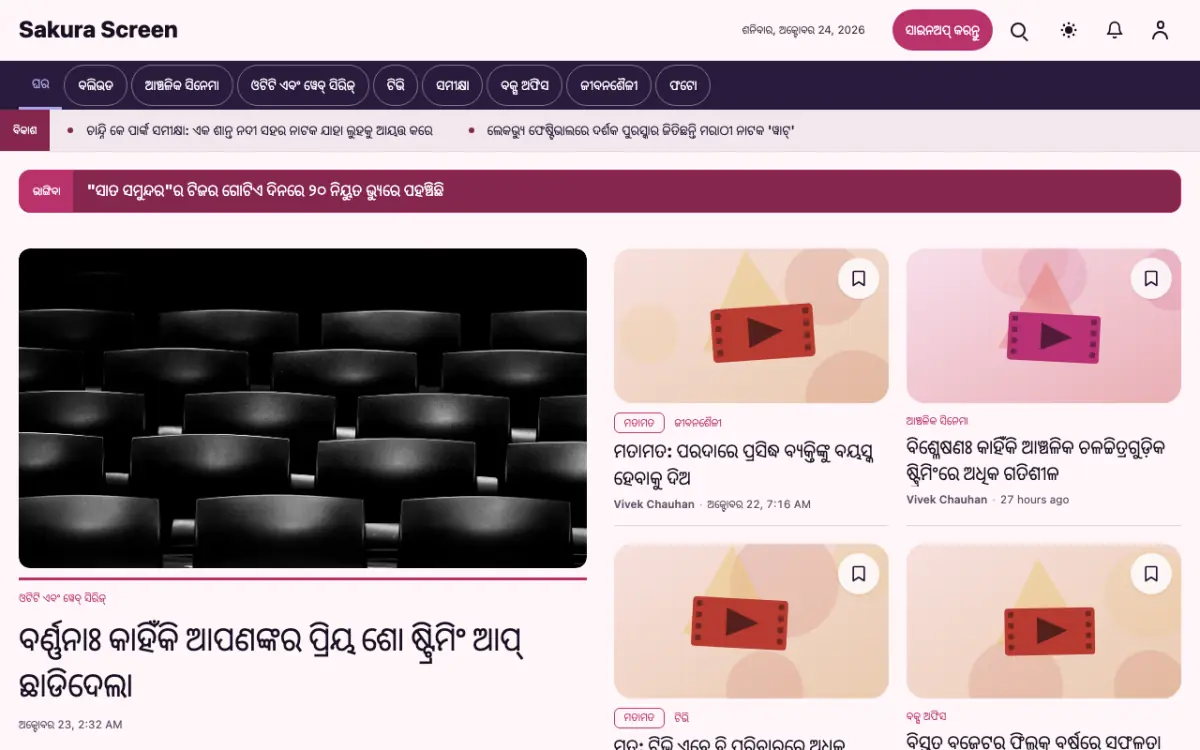1200x750 pixels.
Task: Open user account profile icon
Action: (x=1160, y=31)
